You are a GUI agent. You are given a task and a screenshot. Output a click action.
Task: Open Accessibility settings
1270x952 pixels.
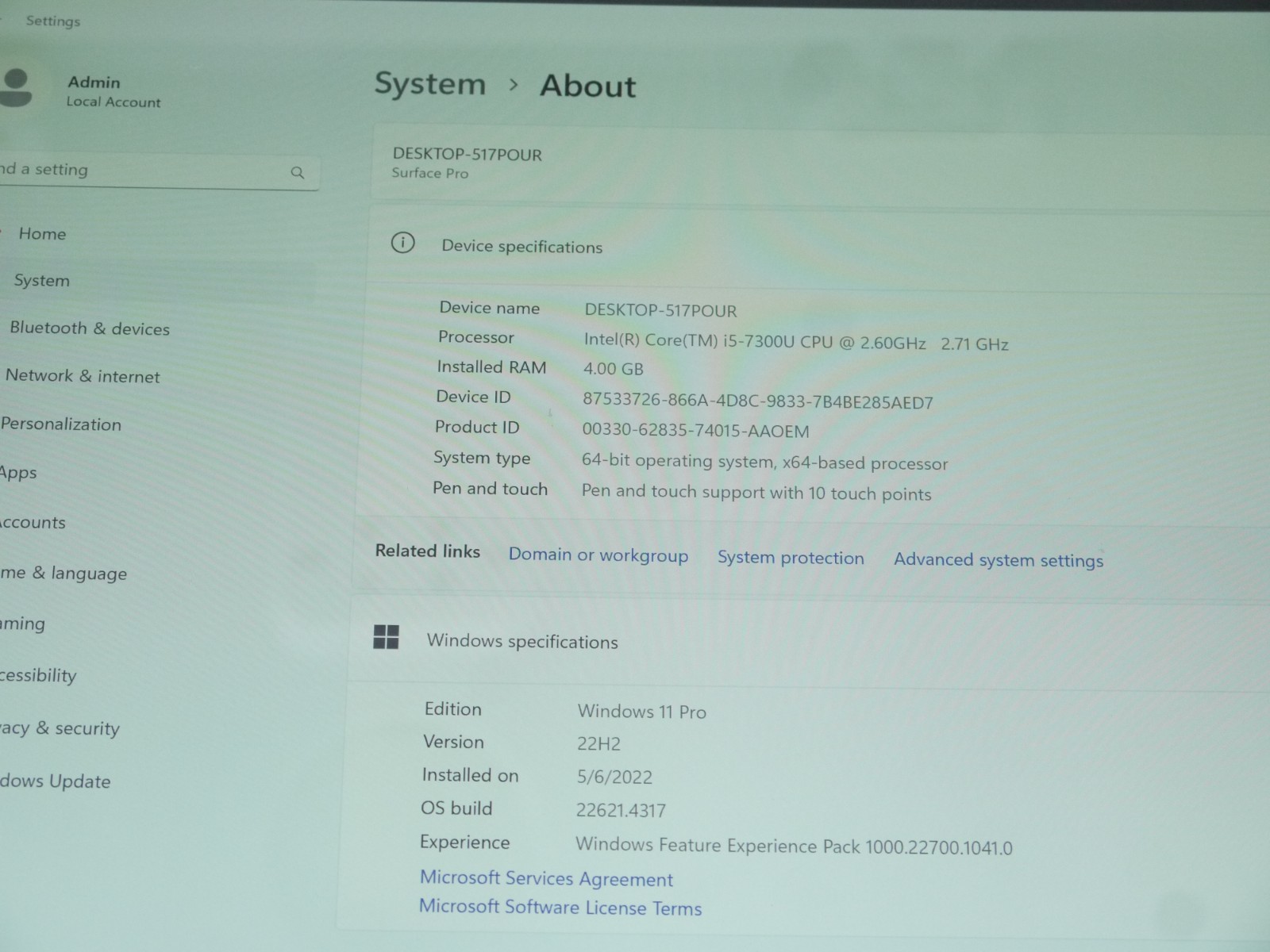click(x=38, y=676)
